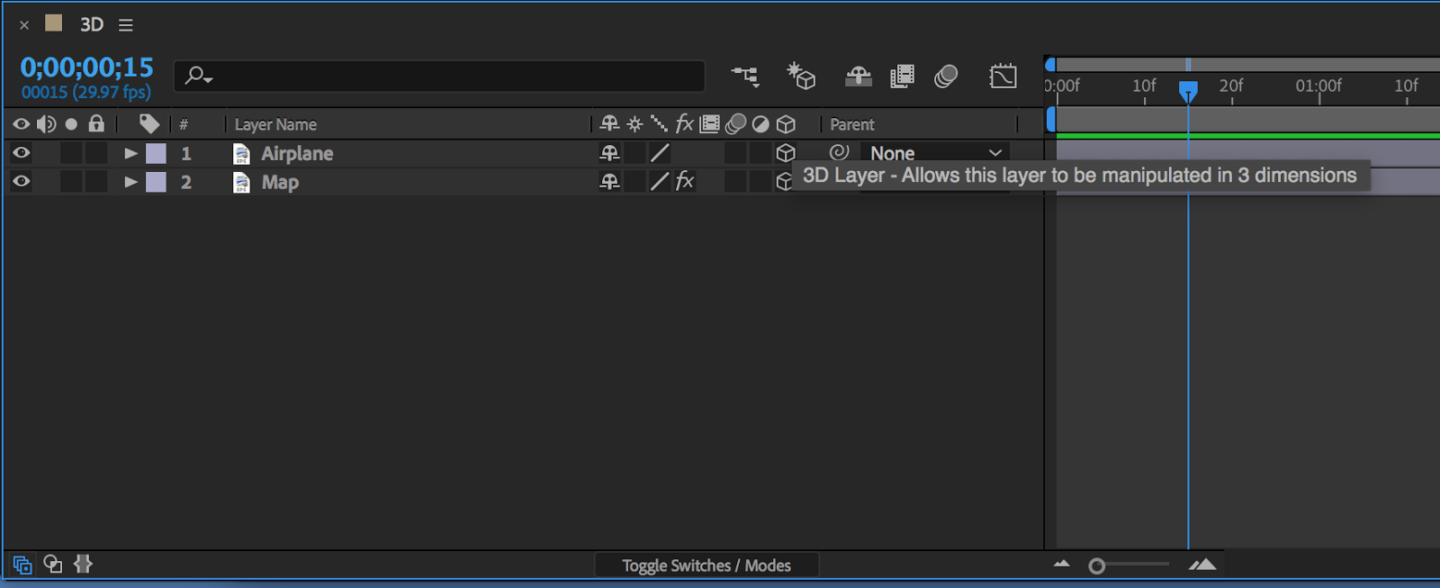
Task: Open the Composition Mini-Flowchart
Action: tap(745, 75)
